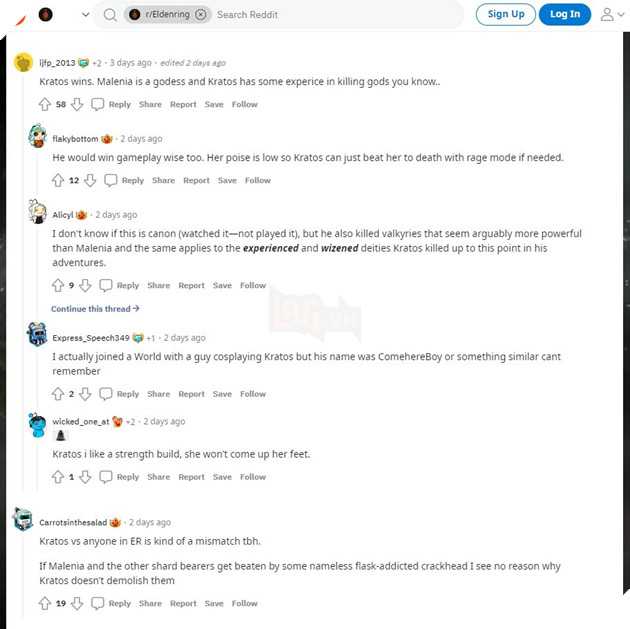Share Alicyl's comment about valkyries
This screenshot has width=630, height=629.
(158, 286)
